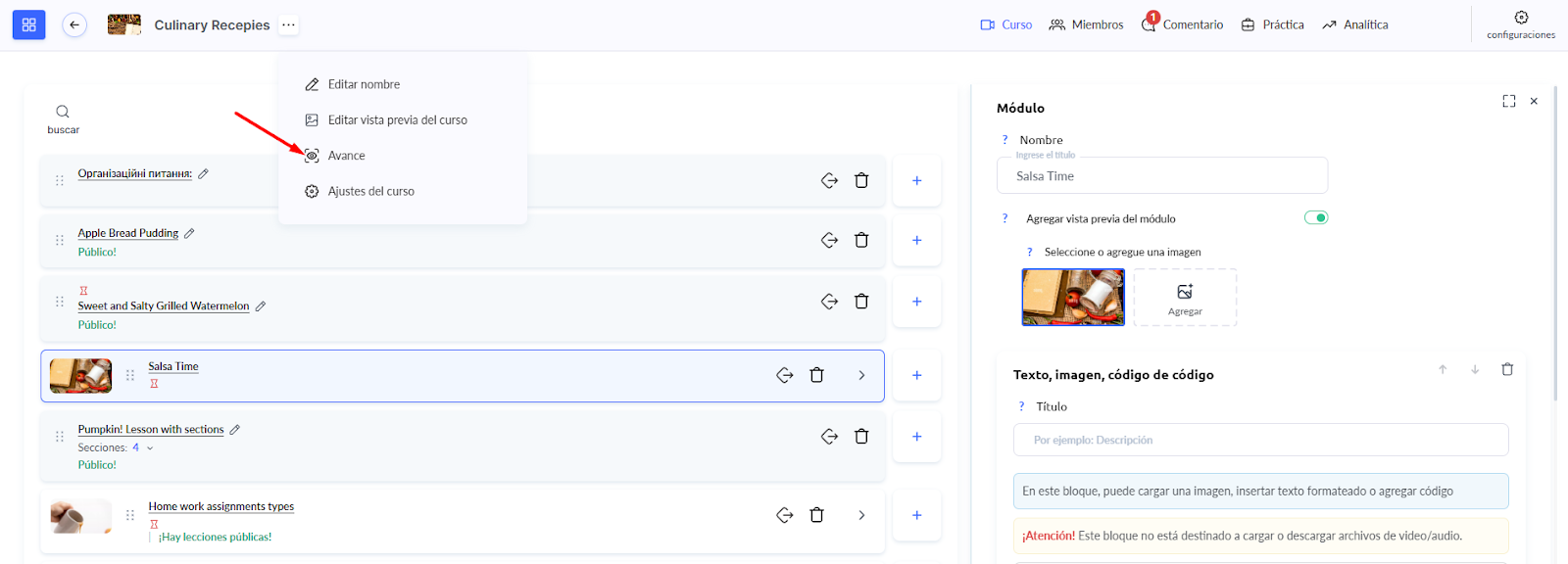Expand the Salsa Time module chevron
1568x564 pixels.
[861, 375]
